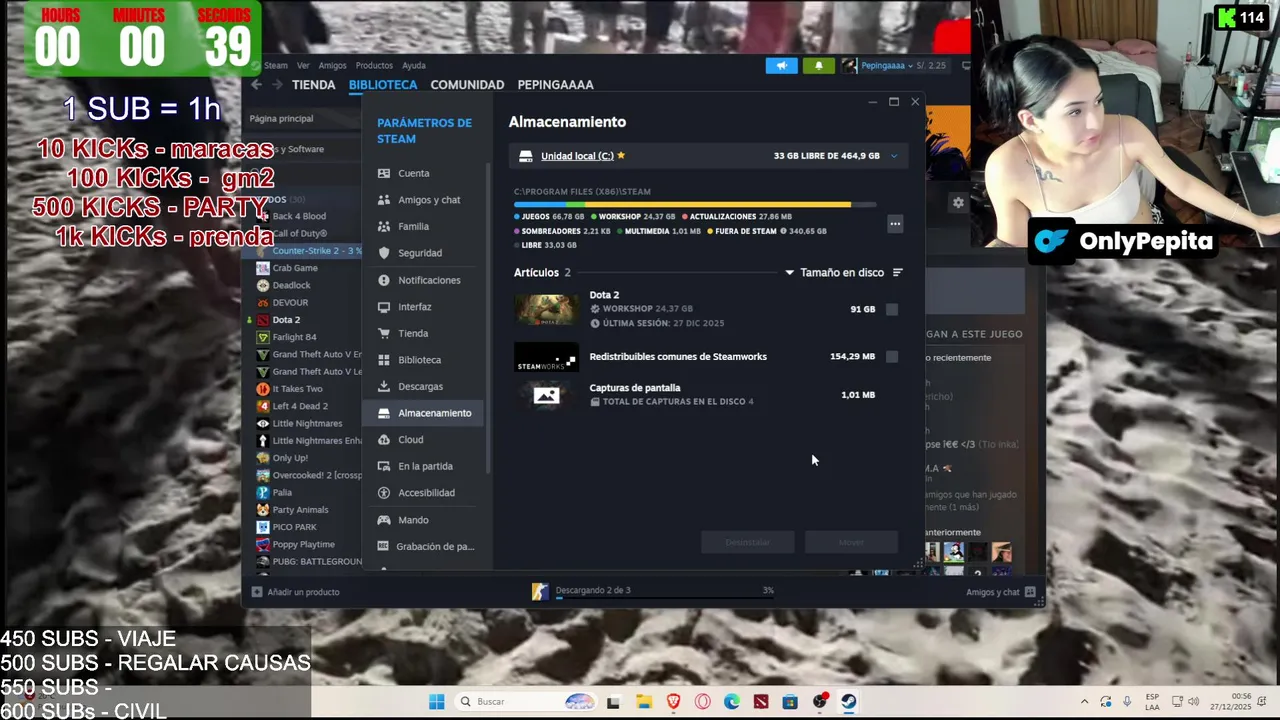Open Microsoft Edge from taskbar

point(732,702)
